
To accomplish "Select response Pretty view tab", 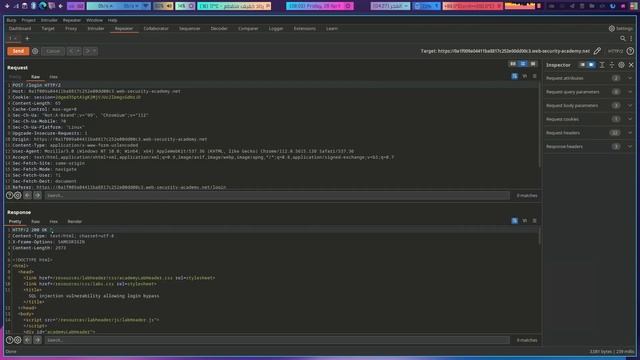I will (x=15, y=221).
